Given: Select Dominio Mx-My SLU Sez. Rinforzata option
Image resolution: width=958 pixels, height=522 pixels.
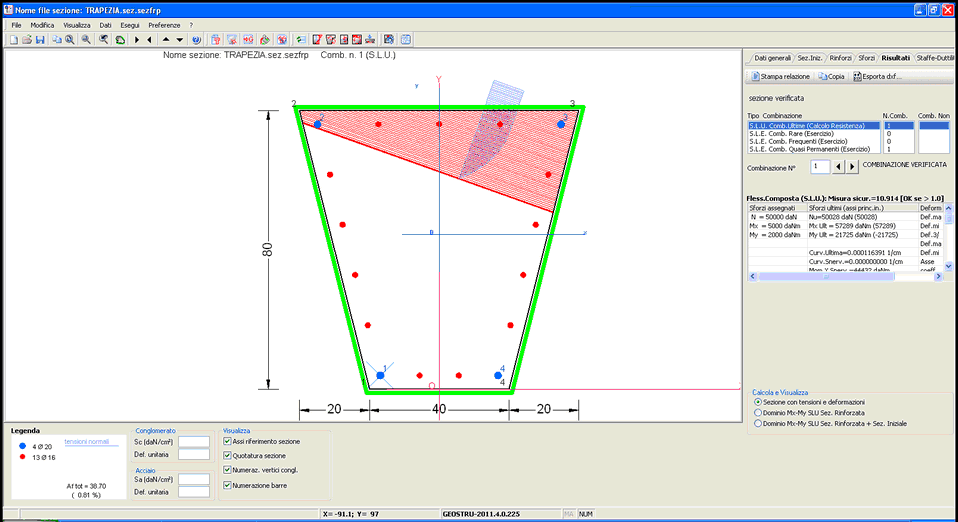Looking at the screenshot, I should pyautogui.click(x=758, y=413).
